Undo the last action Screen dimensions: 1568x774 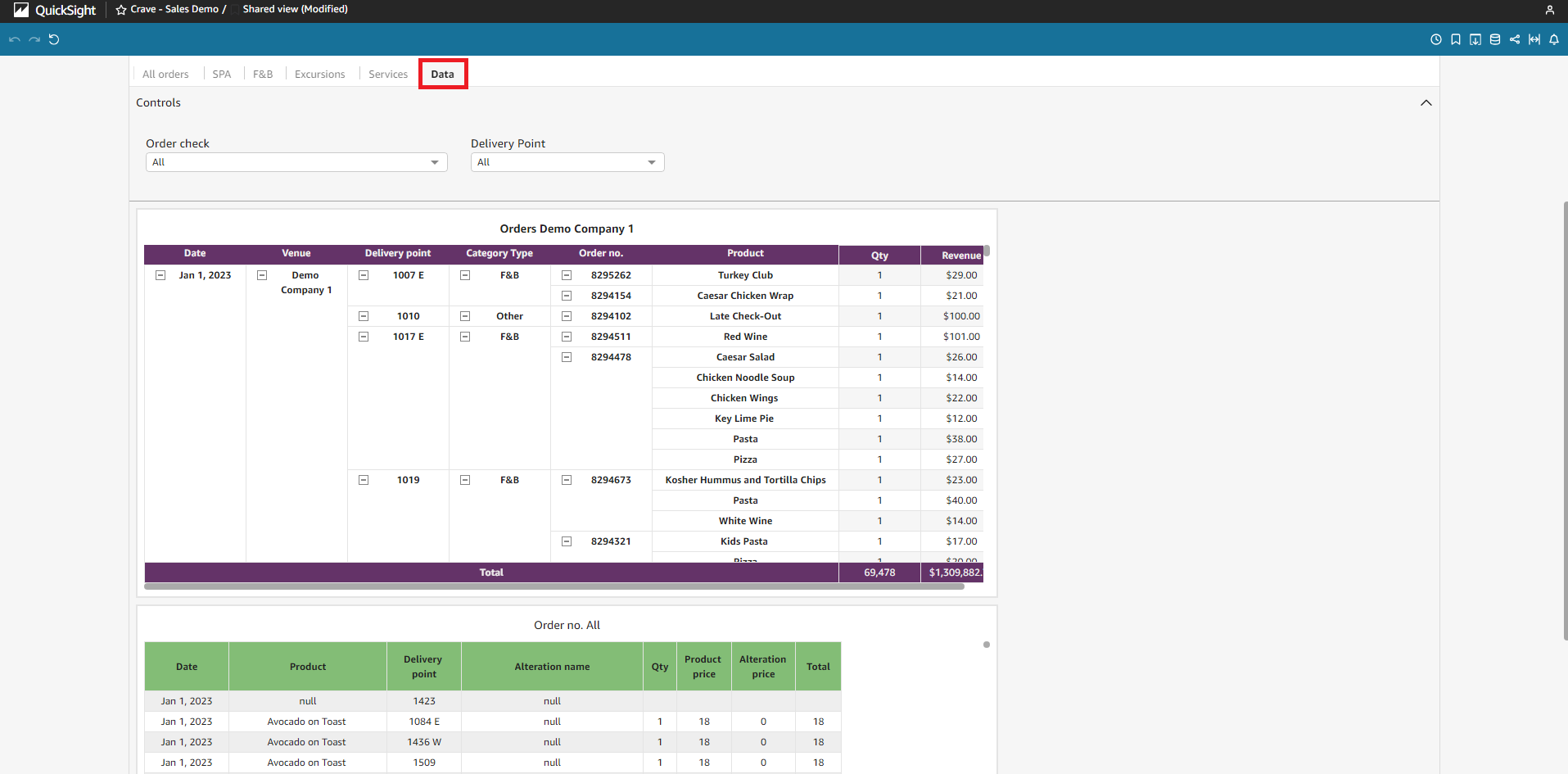point(15,39)
